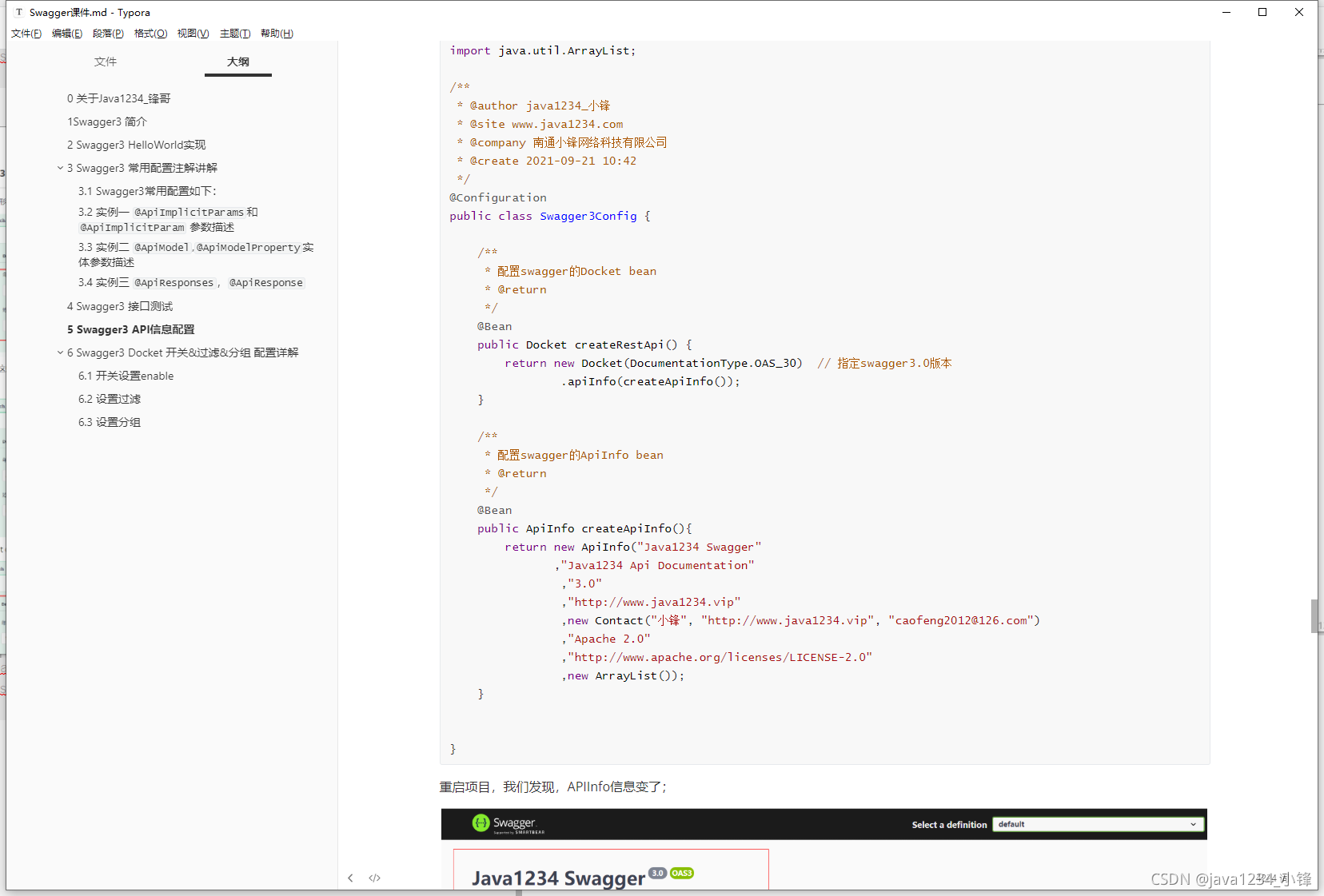Screen dimensions: 1324x896
Task: Jump to '2 Swagger3 HelloWorld实现' heading
Action: click(137, 145)
